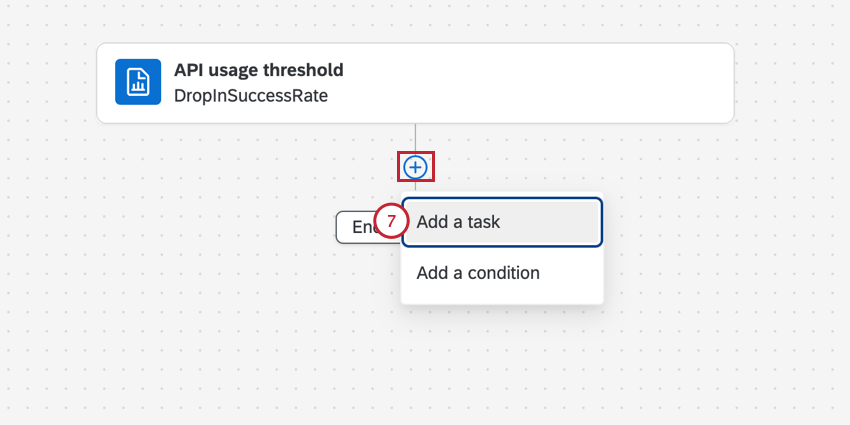Click empty dotted canvas below the dropdown menu
Image resolution: width=850 pixels, height=425 pixels.
tap(500, 360)
